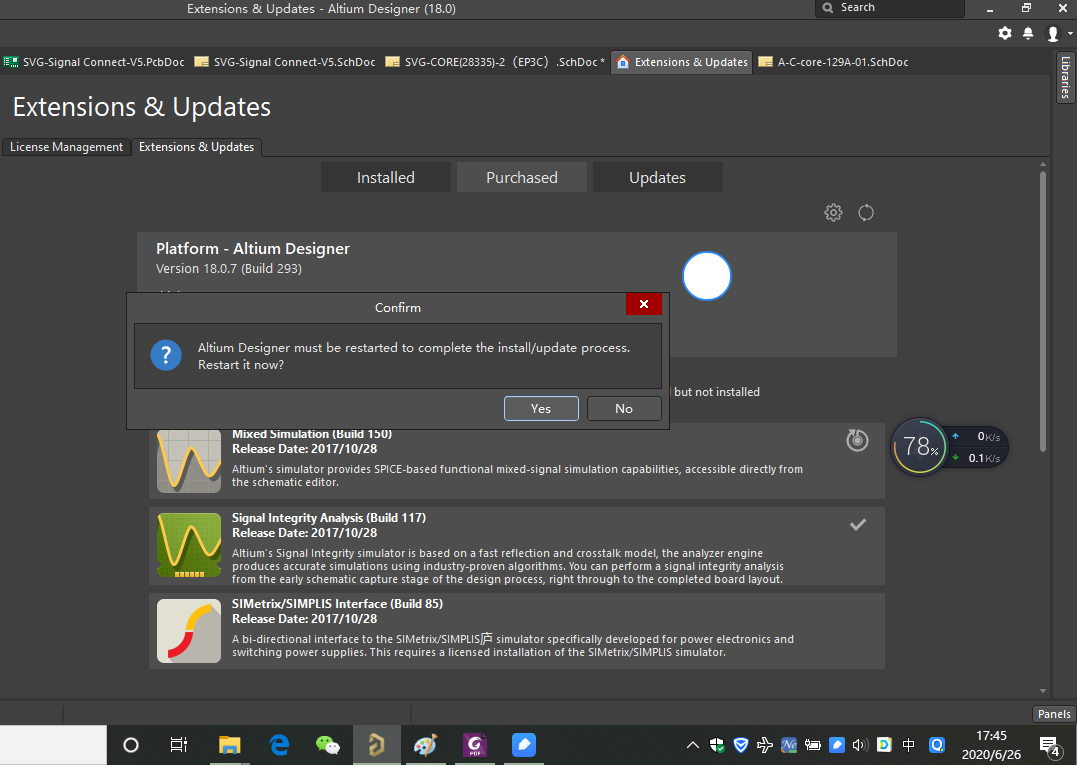Open SVG-Signal Connect-V5.PcbDoc document tab

pyautogui.click(x=95, y=62)
